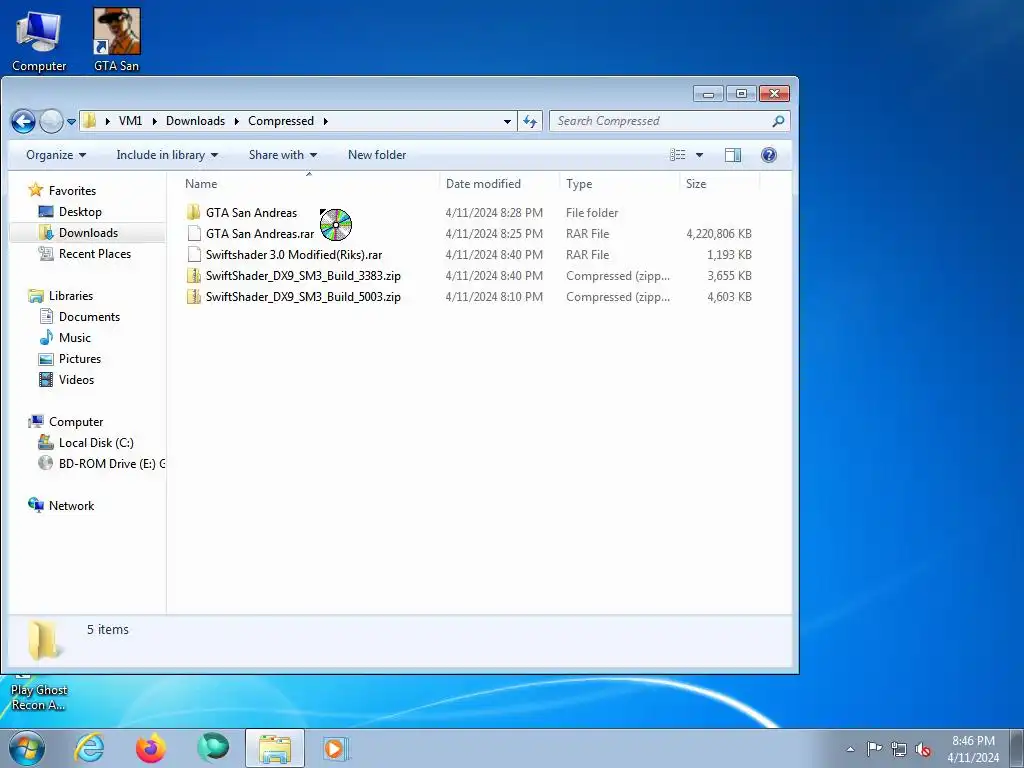Click the network tray icon
This screenshot has width=1024, height=768.
click(899, 749)
